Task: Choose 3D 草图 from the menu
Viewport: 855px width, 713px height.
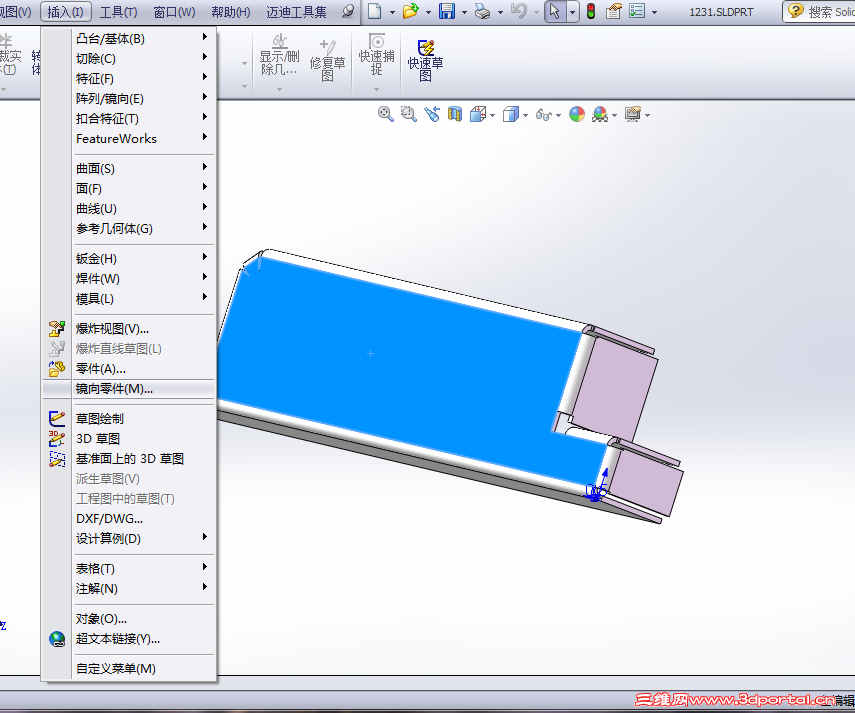Action: click(x=129, y=439)
